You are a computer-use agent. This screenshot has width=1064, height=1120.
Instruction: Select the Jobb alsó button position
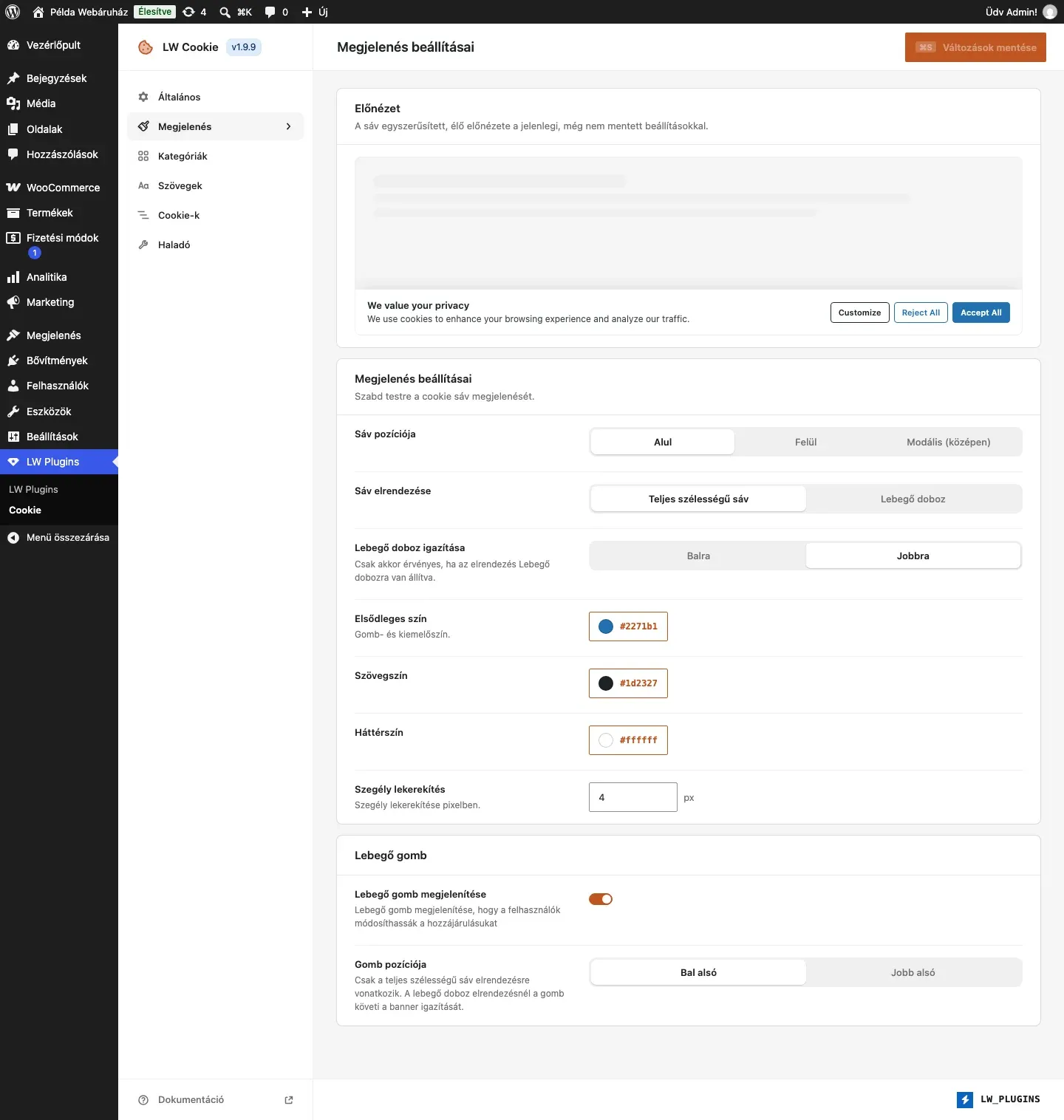click(913, 972)
